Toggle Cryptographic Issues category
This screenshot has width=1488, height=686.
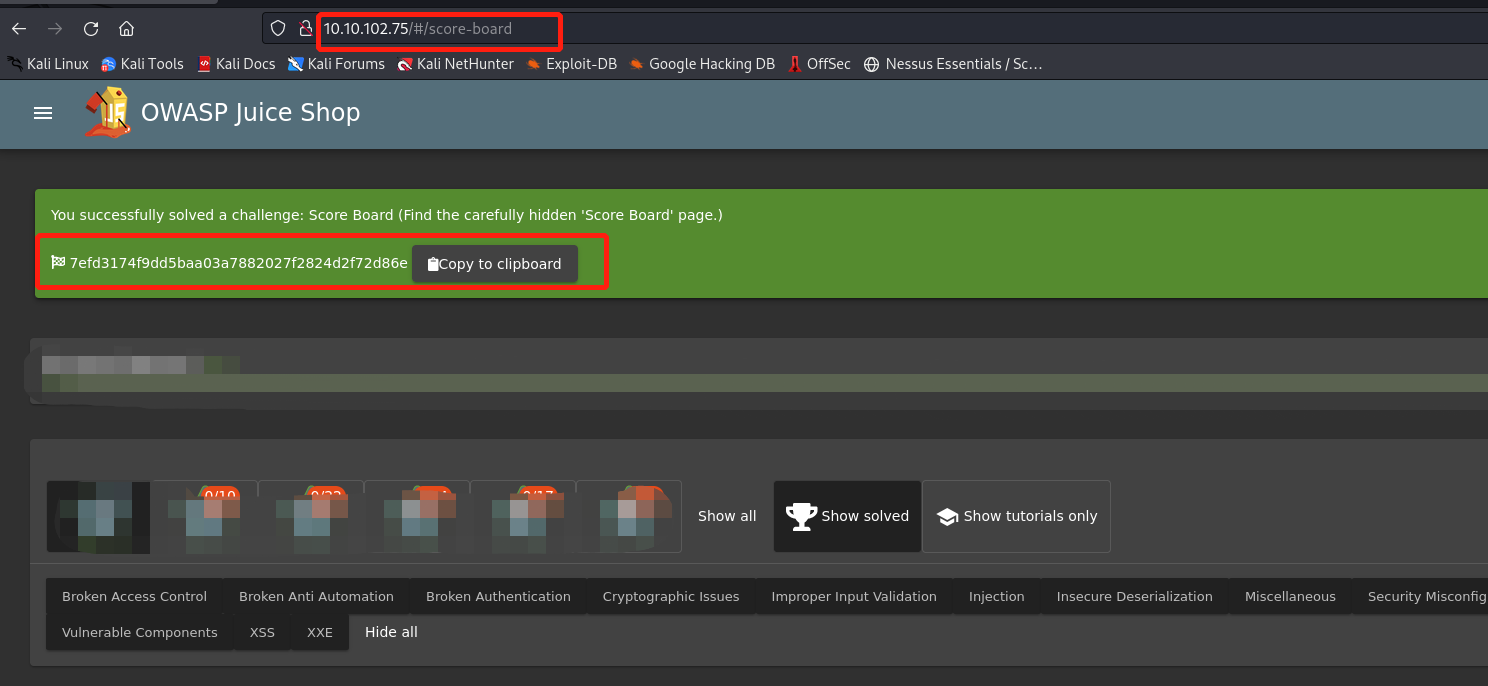coord(670,597)
